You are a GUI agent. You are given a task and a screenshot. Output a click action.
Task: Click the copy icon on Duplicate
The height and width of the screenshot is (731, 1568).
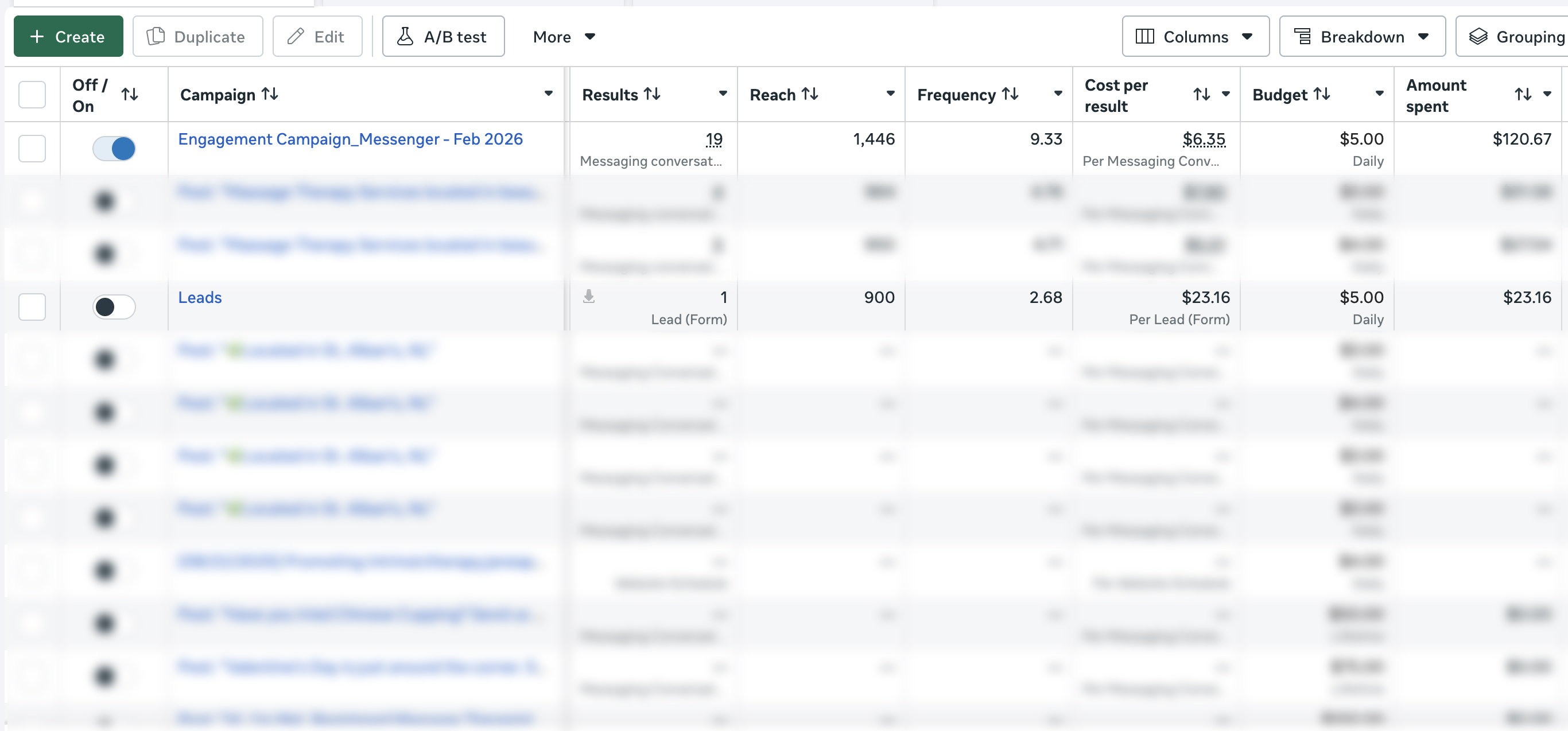156,37
